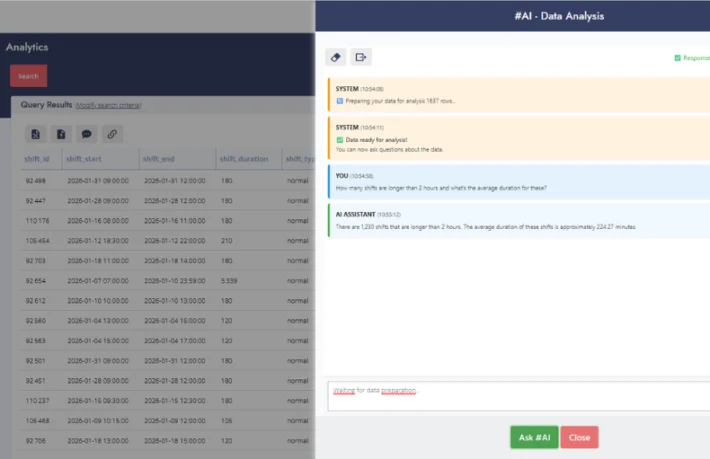Image resolution: width=710 pixels, height=459 pixels.
Task: Open the AI chat bubble icon
Action: click(x=86, y=134)
